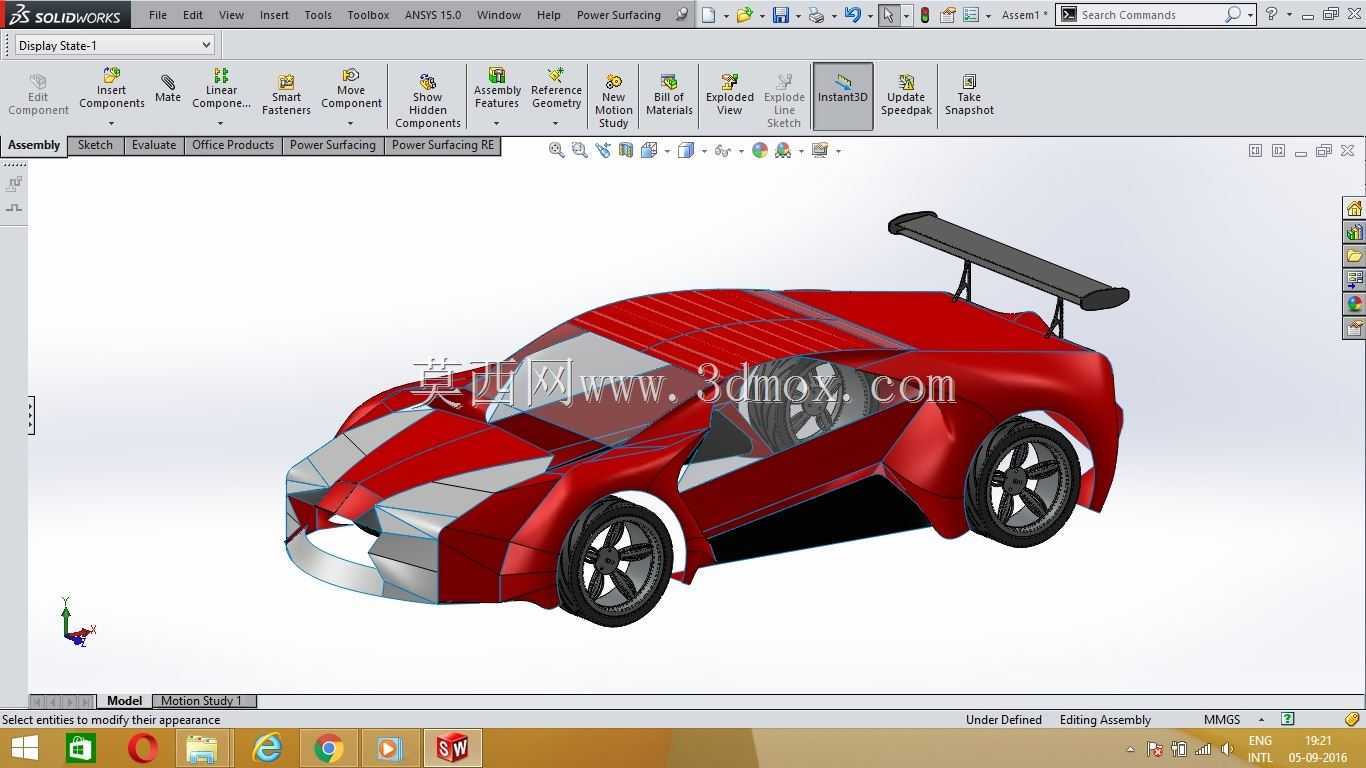Expand the Move Component dropdown arrow
Image resolution: width=1366 pixels, height=768 pixels.
pos(350,124)
